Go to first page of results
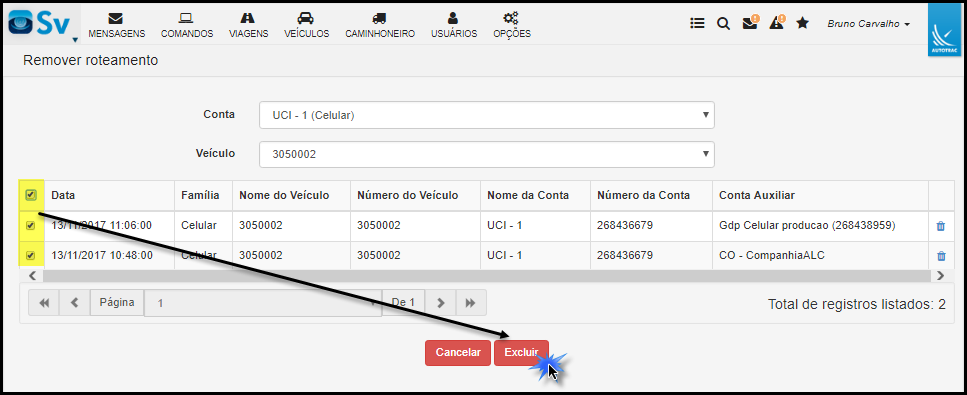Image resolution: width=967 pixels, height=395 pixels. 44,302
